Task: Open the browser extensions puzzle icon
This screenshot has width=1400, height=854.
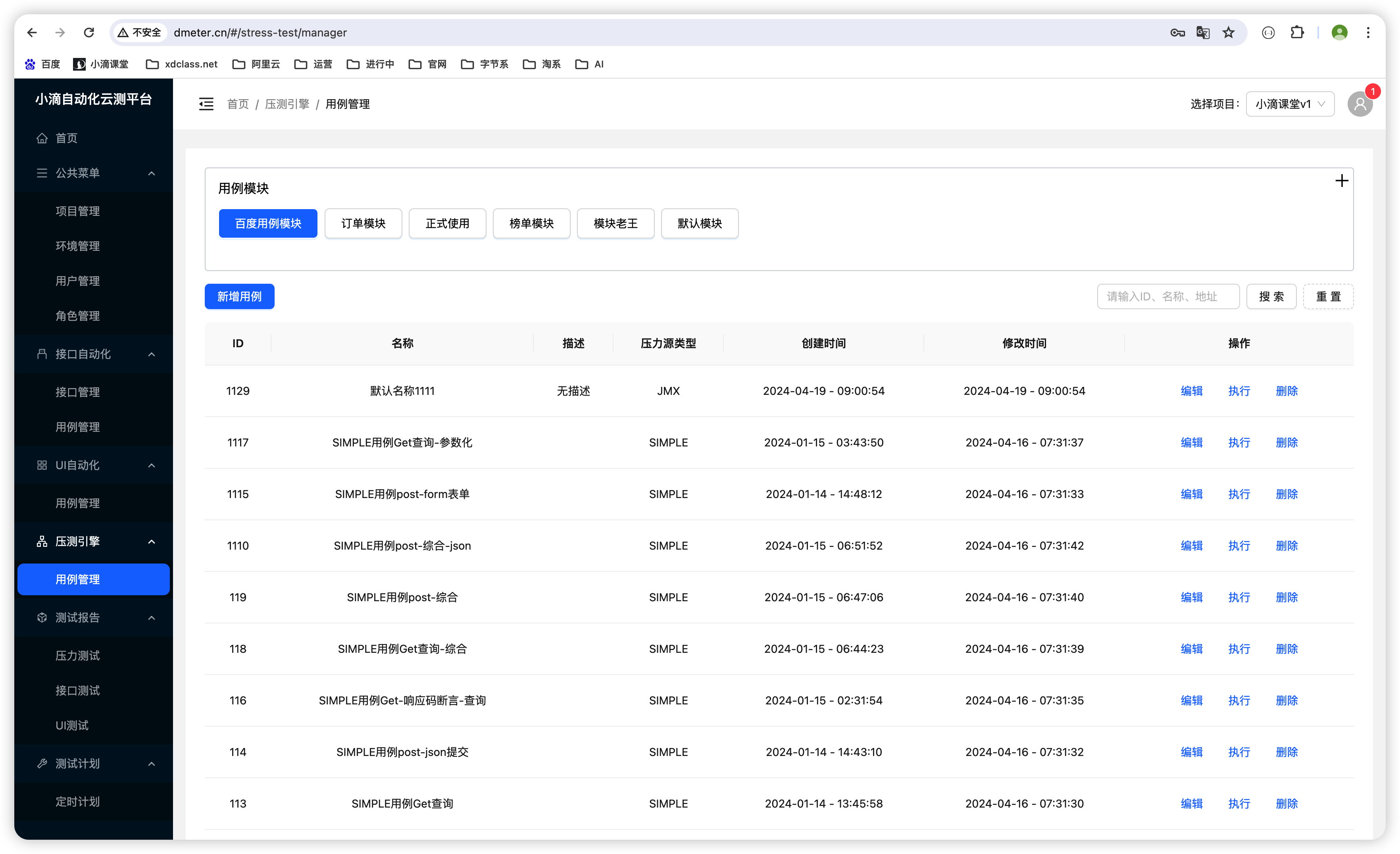Action: coord(1297,33)
